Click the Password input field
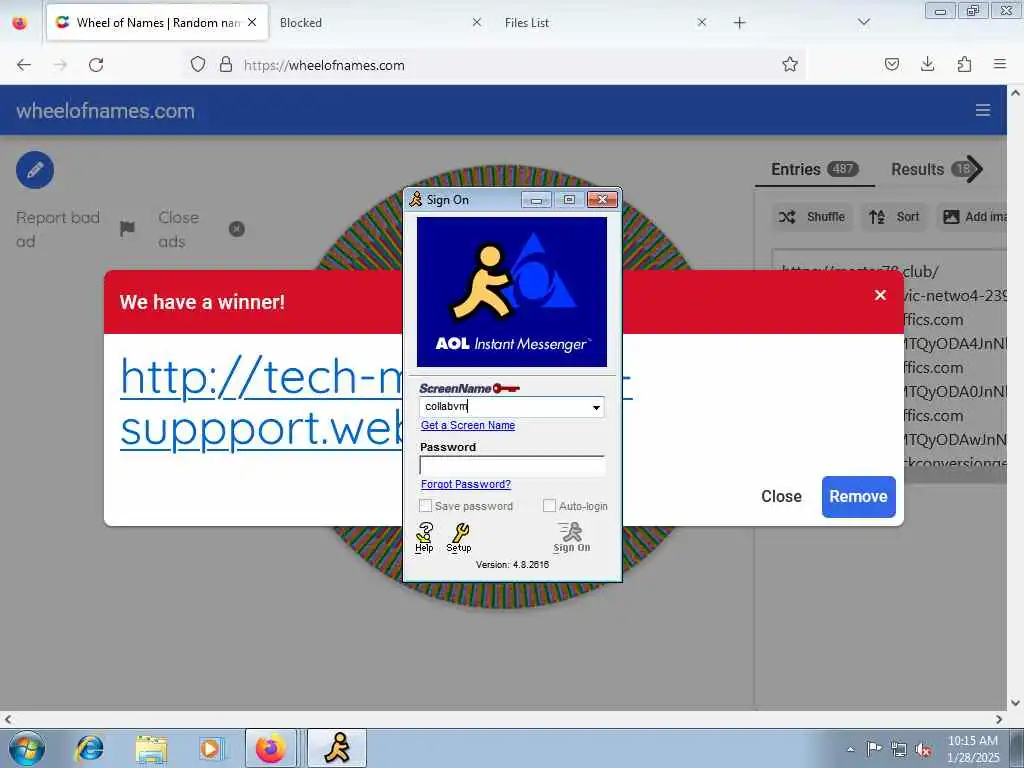The width and height of the screenshot is (1024, 768). [512, 466]
